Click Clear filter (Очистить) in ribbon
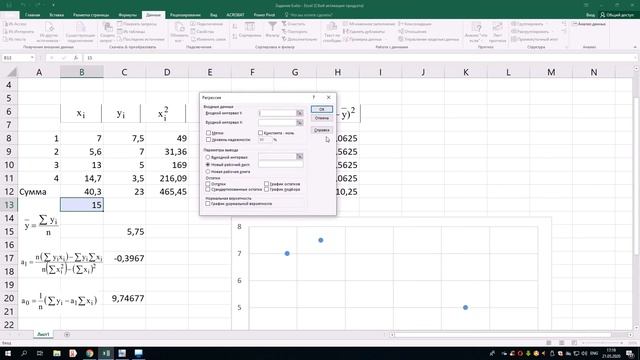Screen dimensions: 640x360 294,24
